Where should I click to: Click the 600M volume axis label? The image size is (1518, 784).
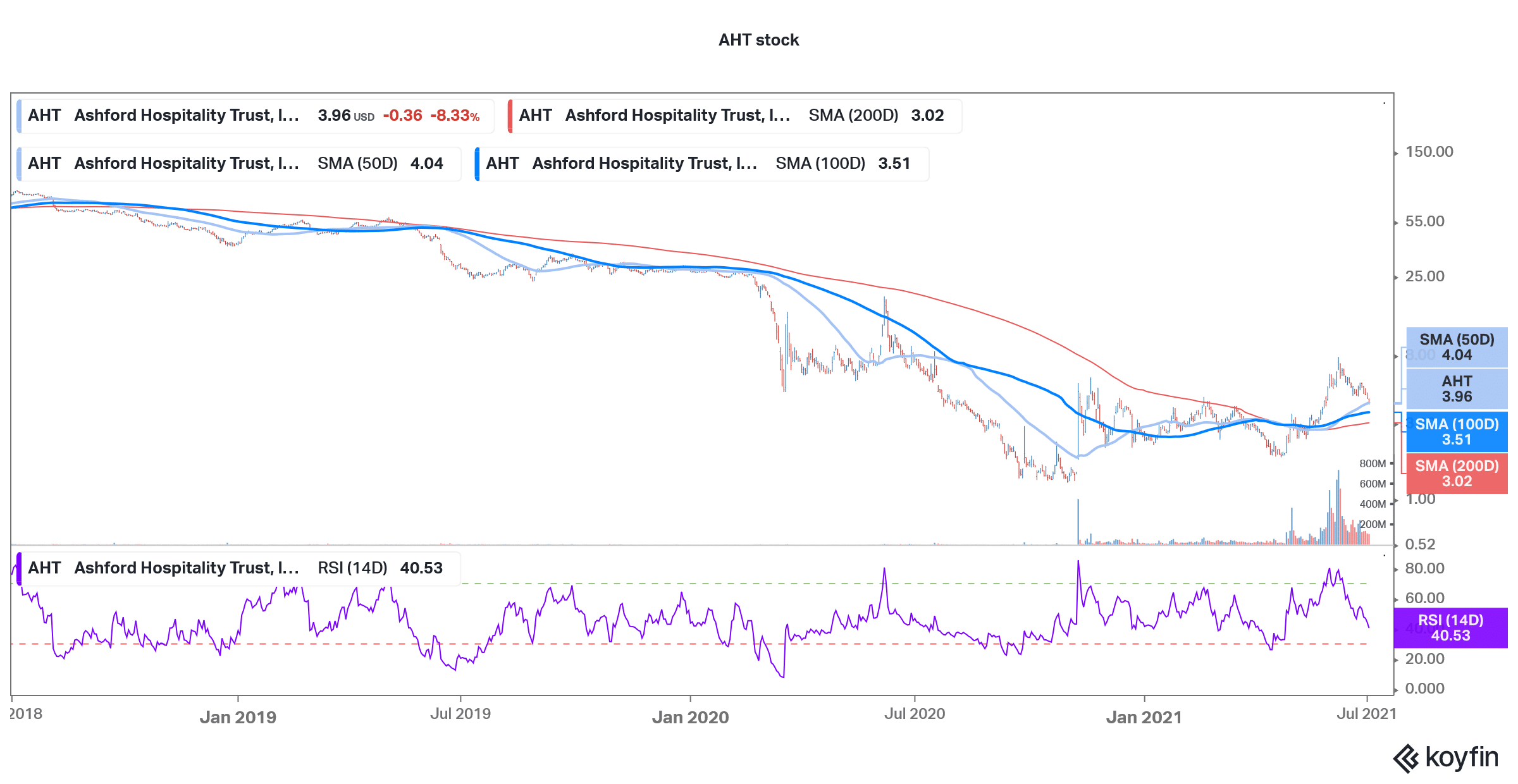pos(1373,484)
